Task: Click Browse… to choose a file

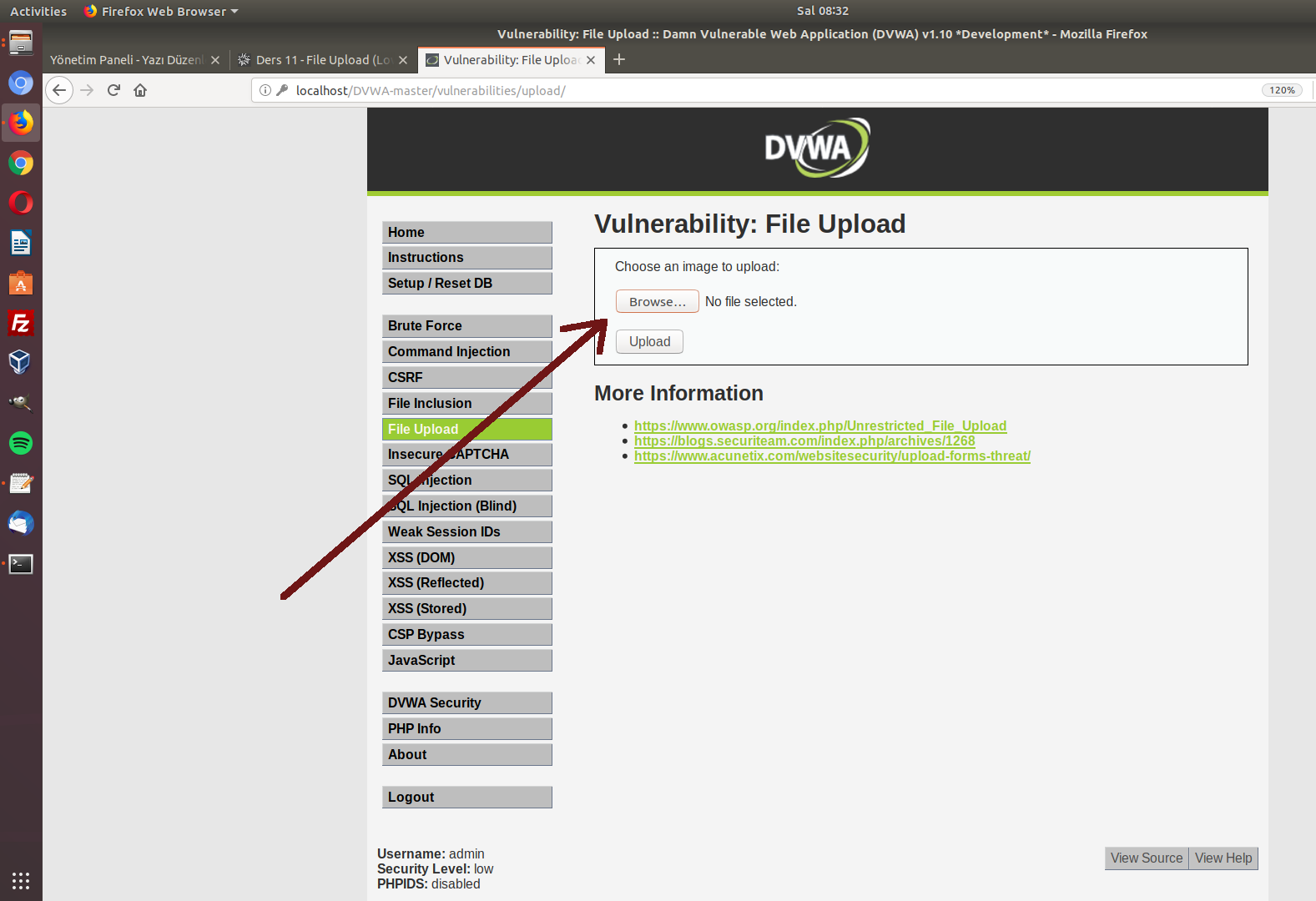Action: point(658,301)
